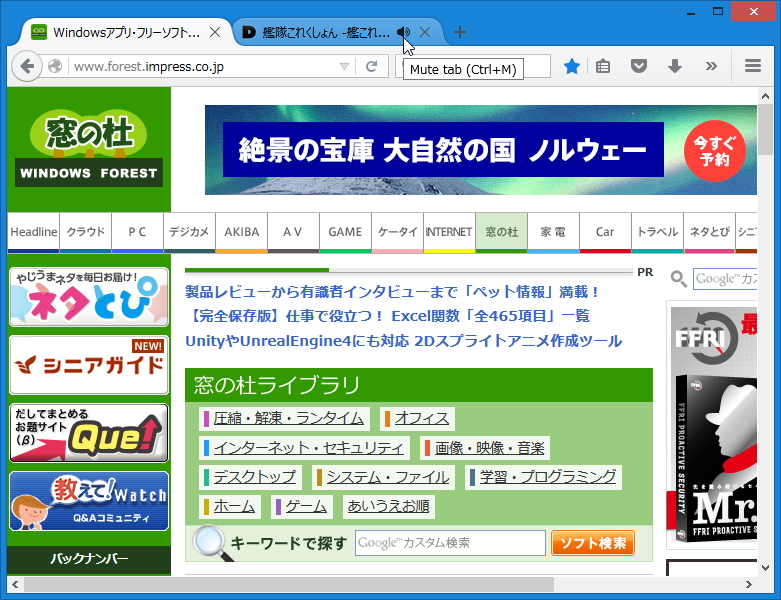Bookmark this page with the star icon

[x=572, y=66]
